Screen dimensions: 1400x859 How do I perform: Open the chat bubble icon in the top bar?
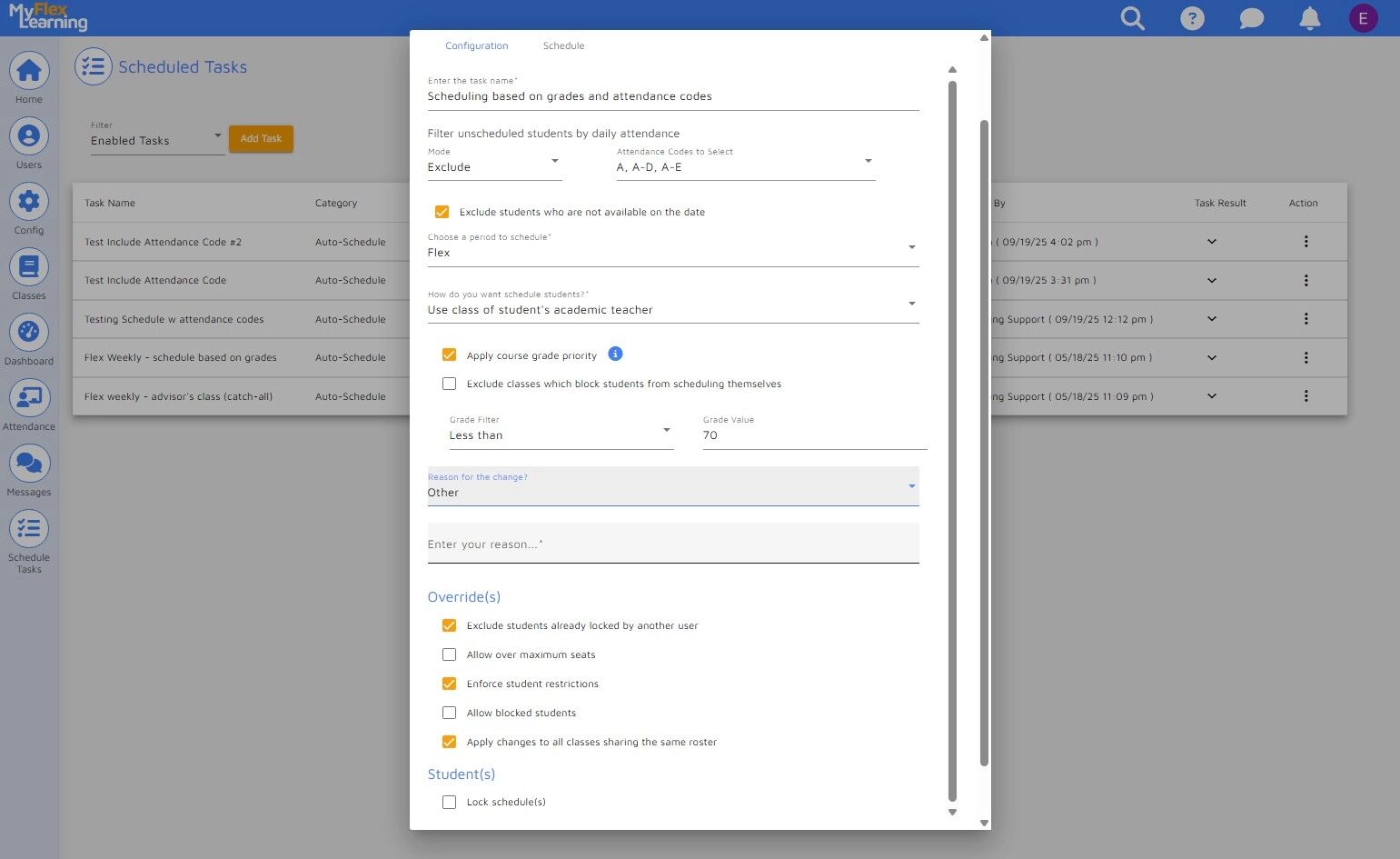(1251, 18)
